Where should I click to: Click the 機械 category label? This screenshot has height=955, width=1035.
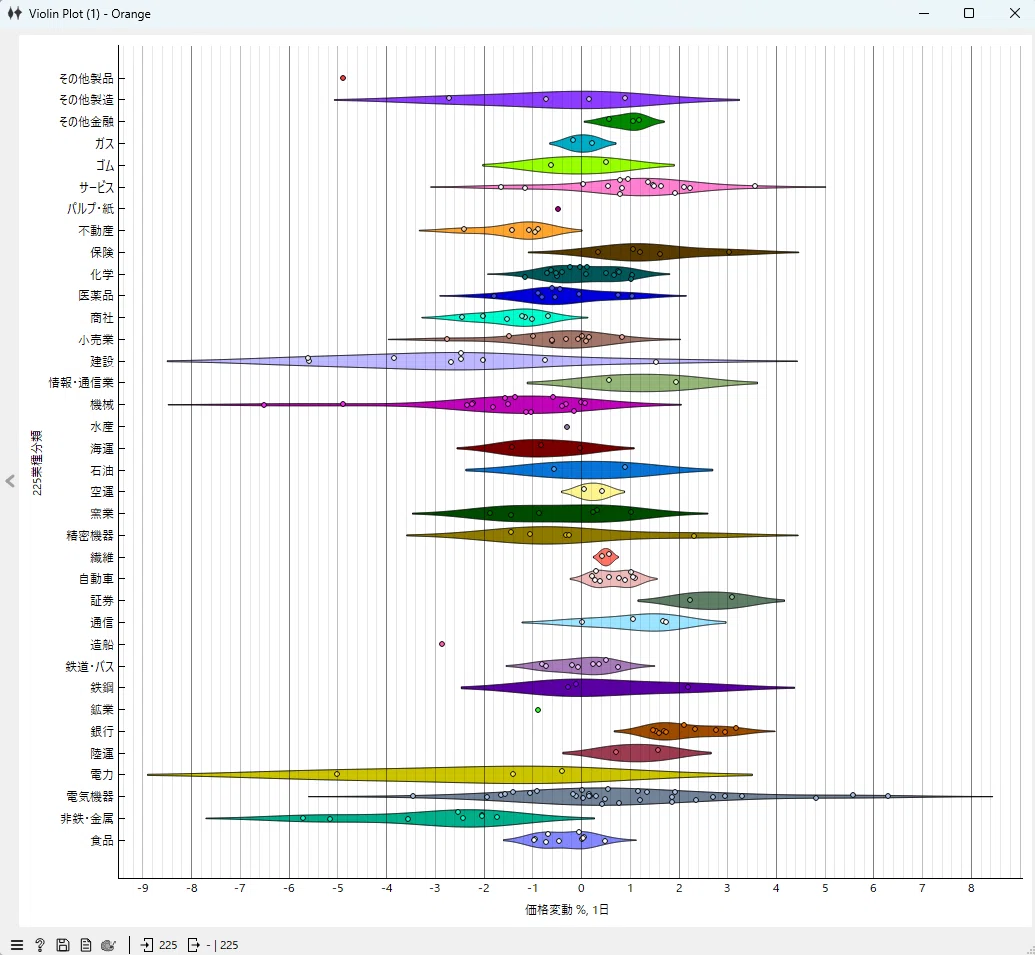pyautogui.click(x=102, y=405)
